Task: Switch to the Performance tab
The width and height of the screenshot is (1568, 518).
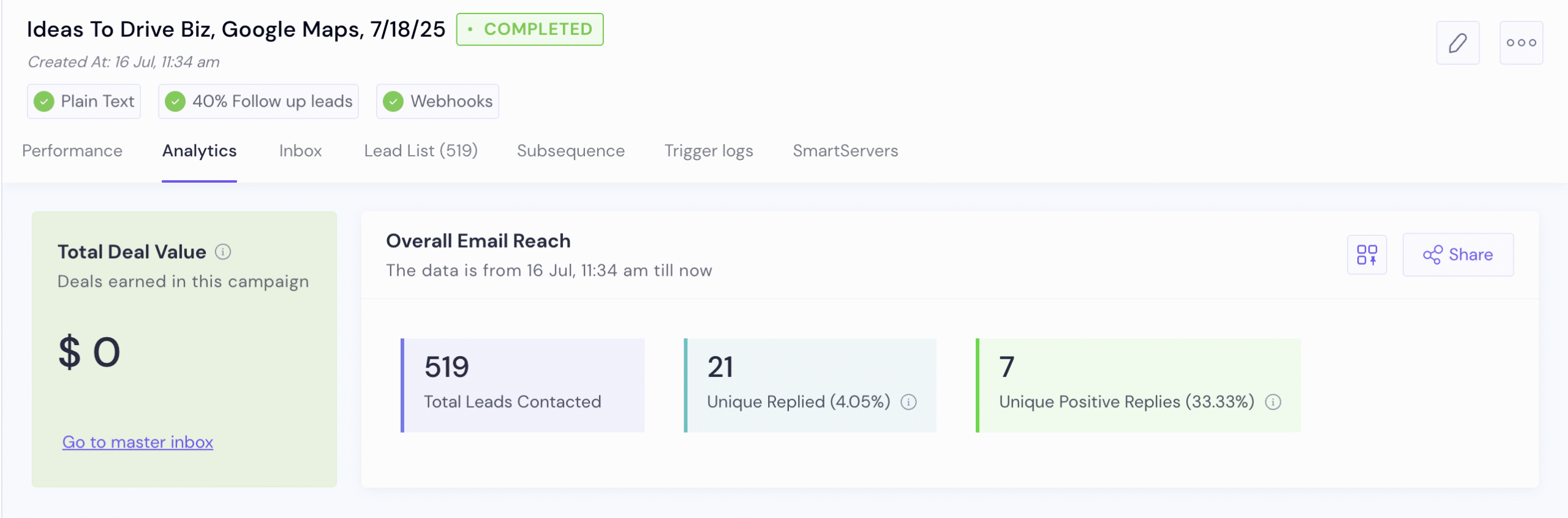Action: (72, 151)
